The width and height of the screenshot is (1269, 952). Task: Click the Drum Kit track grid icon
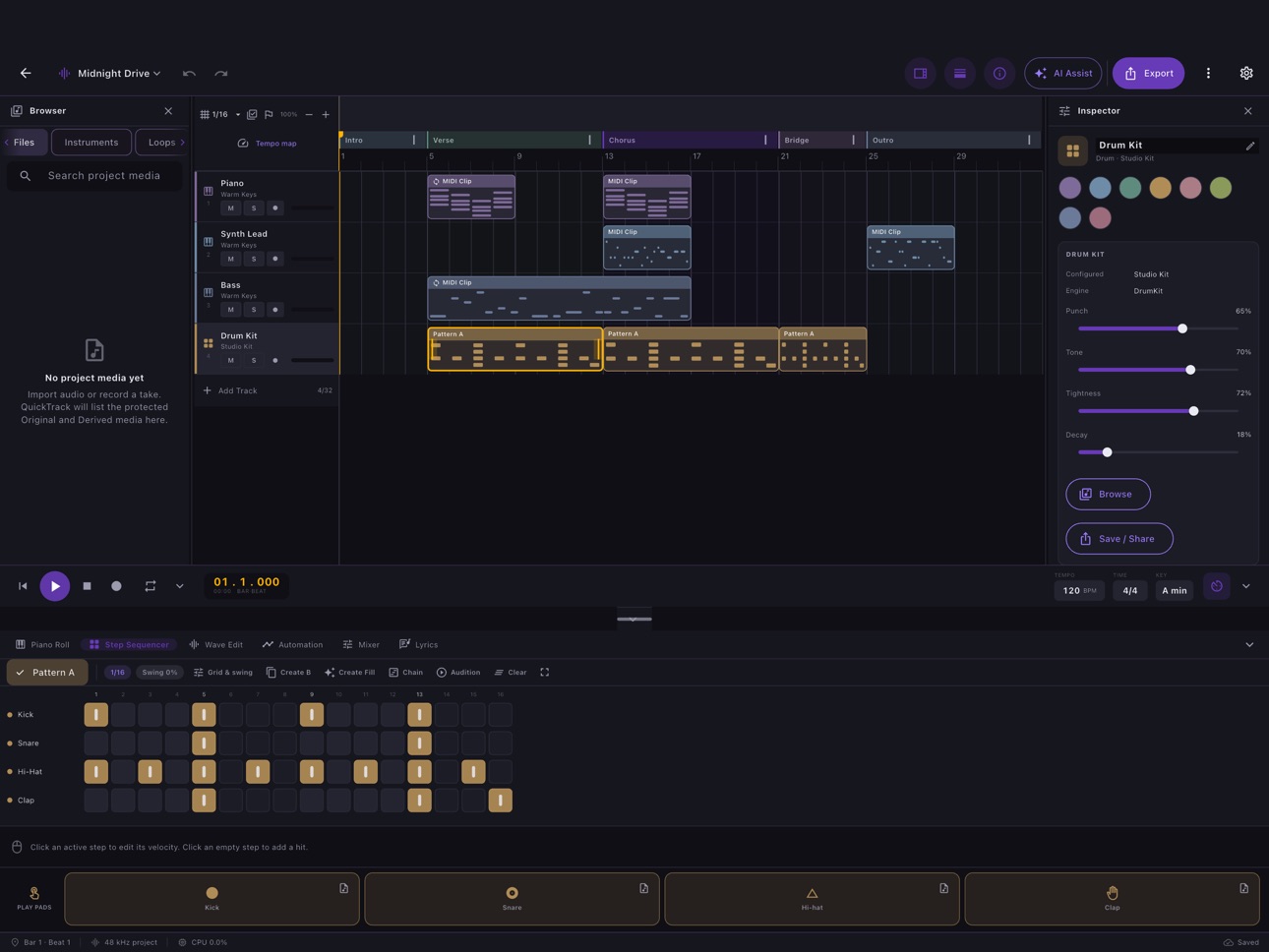click(209, 343)
